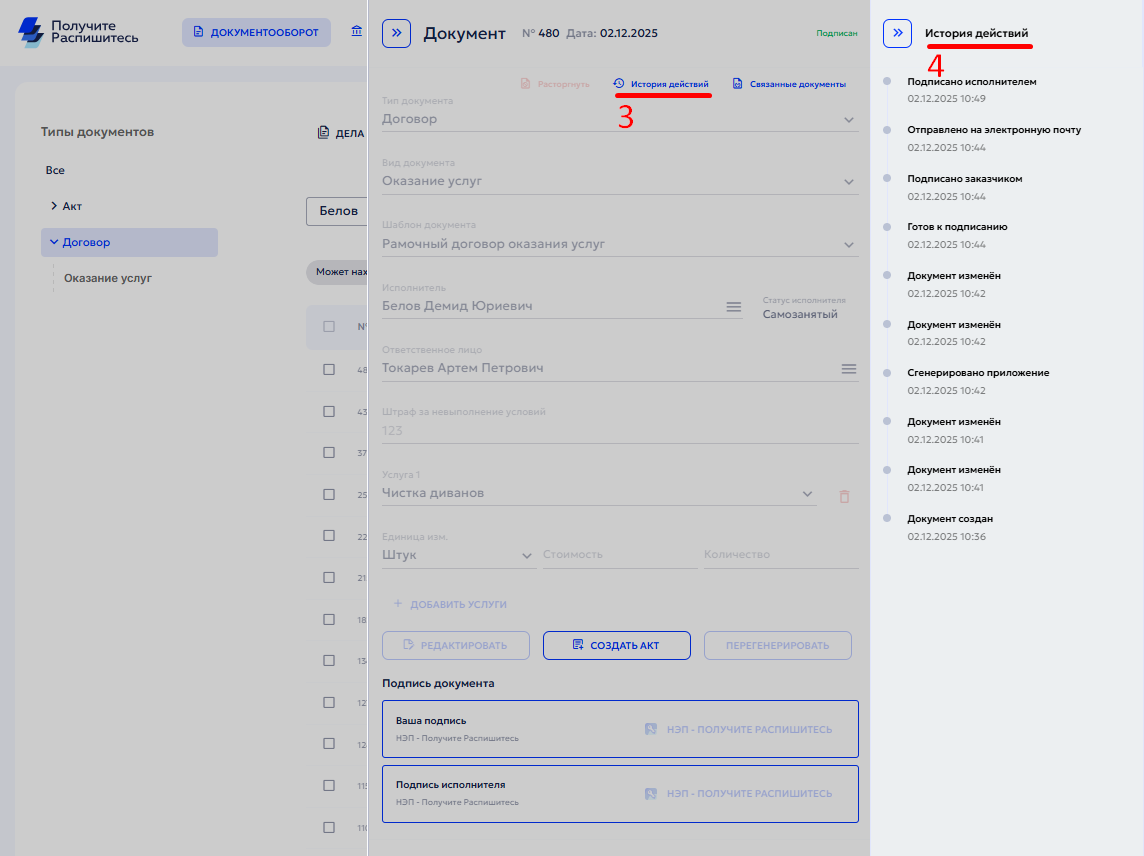The image size is (1144, 856).
Task: Click the Добавить услуги button
Action: pyautogui.click(x=450, y=604)
